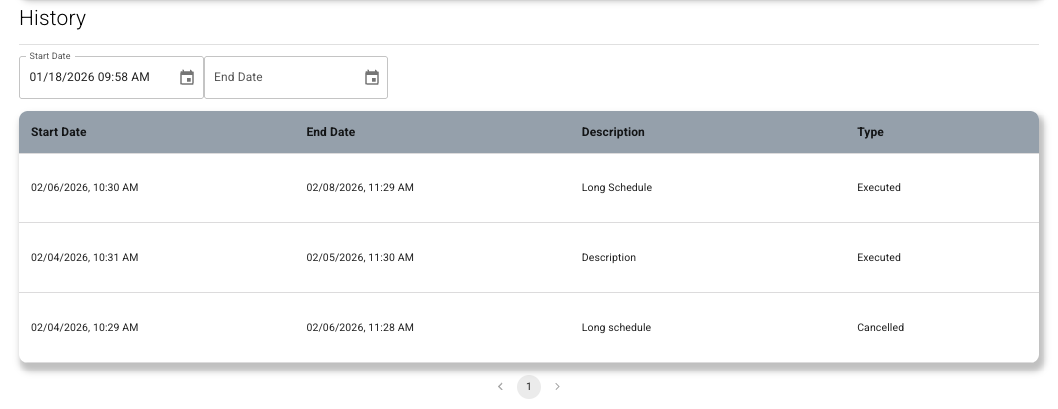This screenshot has width=1058, height=409.
Task: Select the Long Schedule description cell
Action: click(x=616, y=188)
